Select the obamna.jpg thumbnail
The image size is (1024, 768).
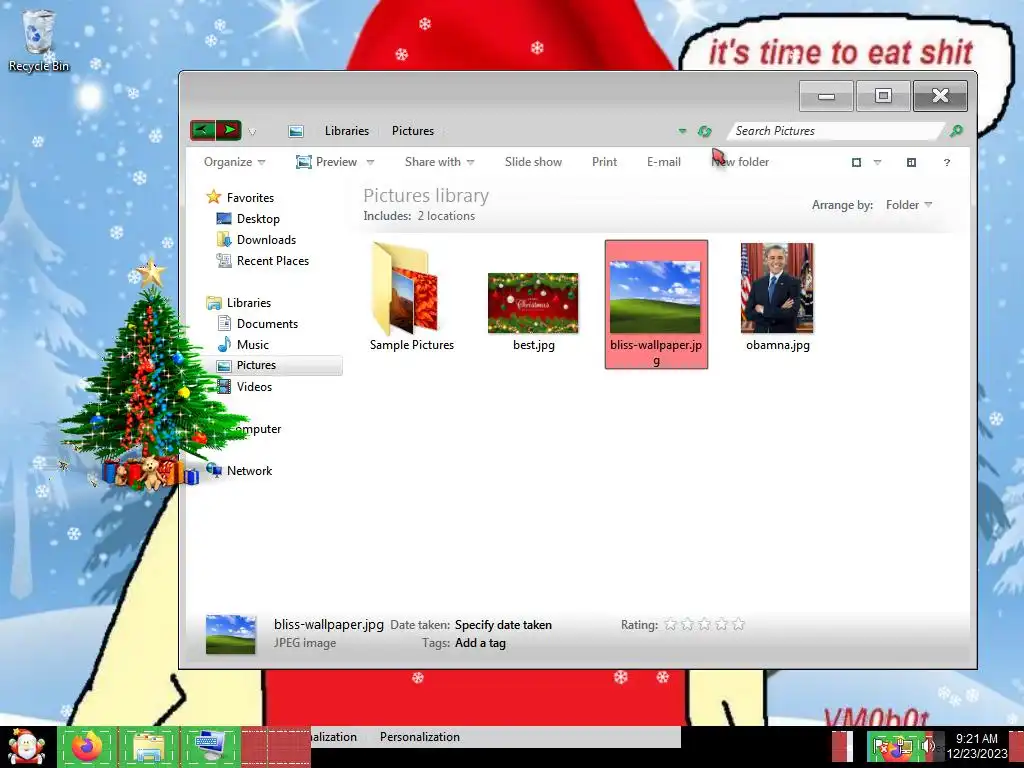777,297
